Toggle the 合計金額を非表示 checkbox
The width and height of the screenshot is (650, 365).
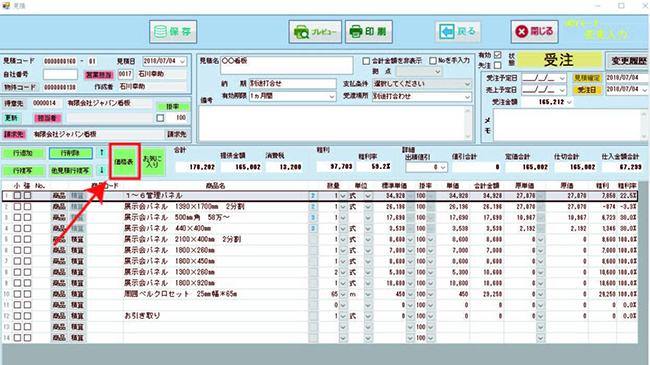click(x=366, y=61)
